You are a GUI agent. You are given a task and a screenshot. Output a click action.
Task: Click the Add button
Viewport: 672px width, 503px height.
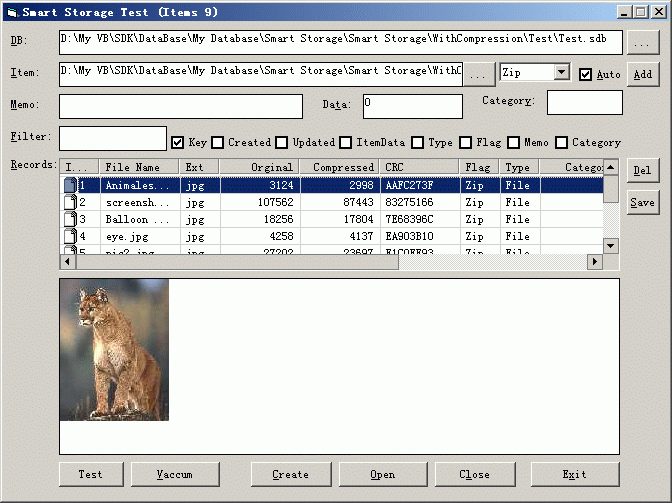click(x=642, y=74)
